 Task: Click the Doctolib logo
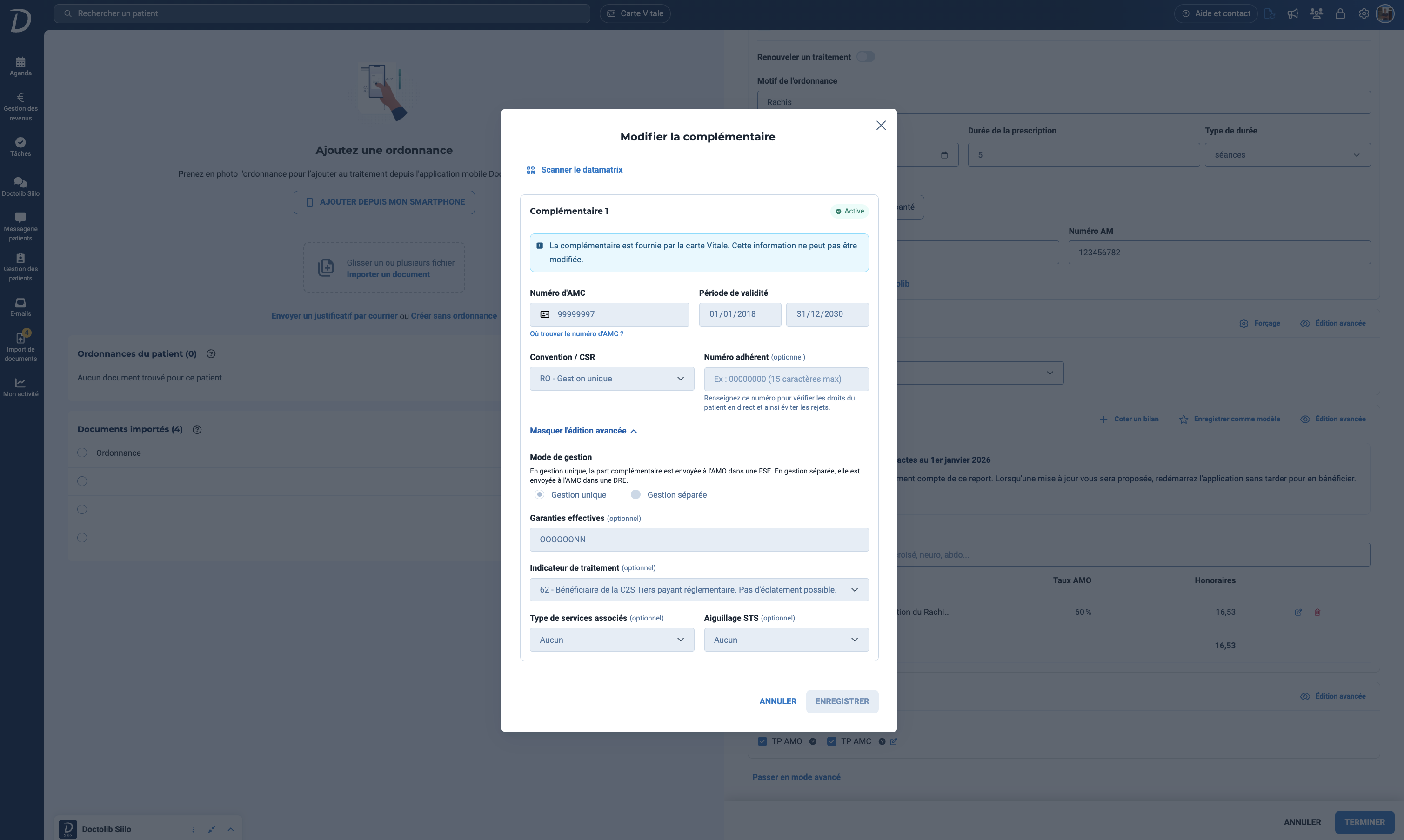pos(20,20)
